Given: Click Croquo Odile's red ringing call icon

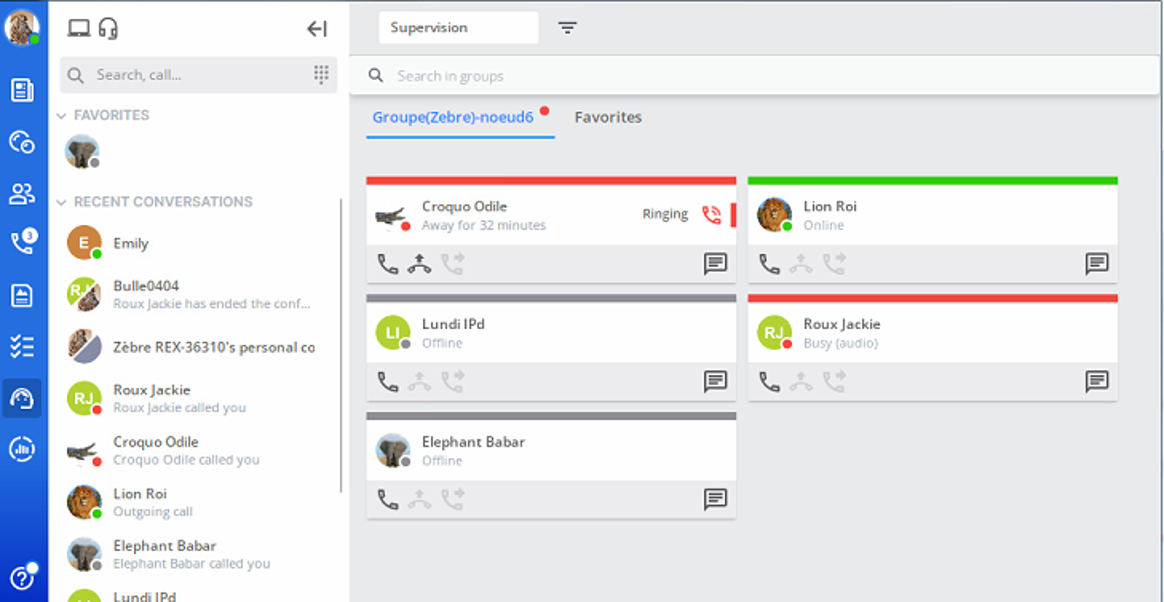Looking at the screenshot, I should click(711, 215).
